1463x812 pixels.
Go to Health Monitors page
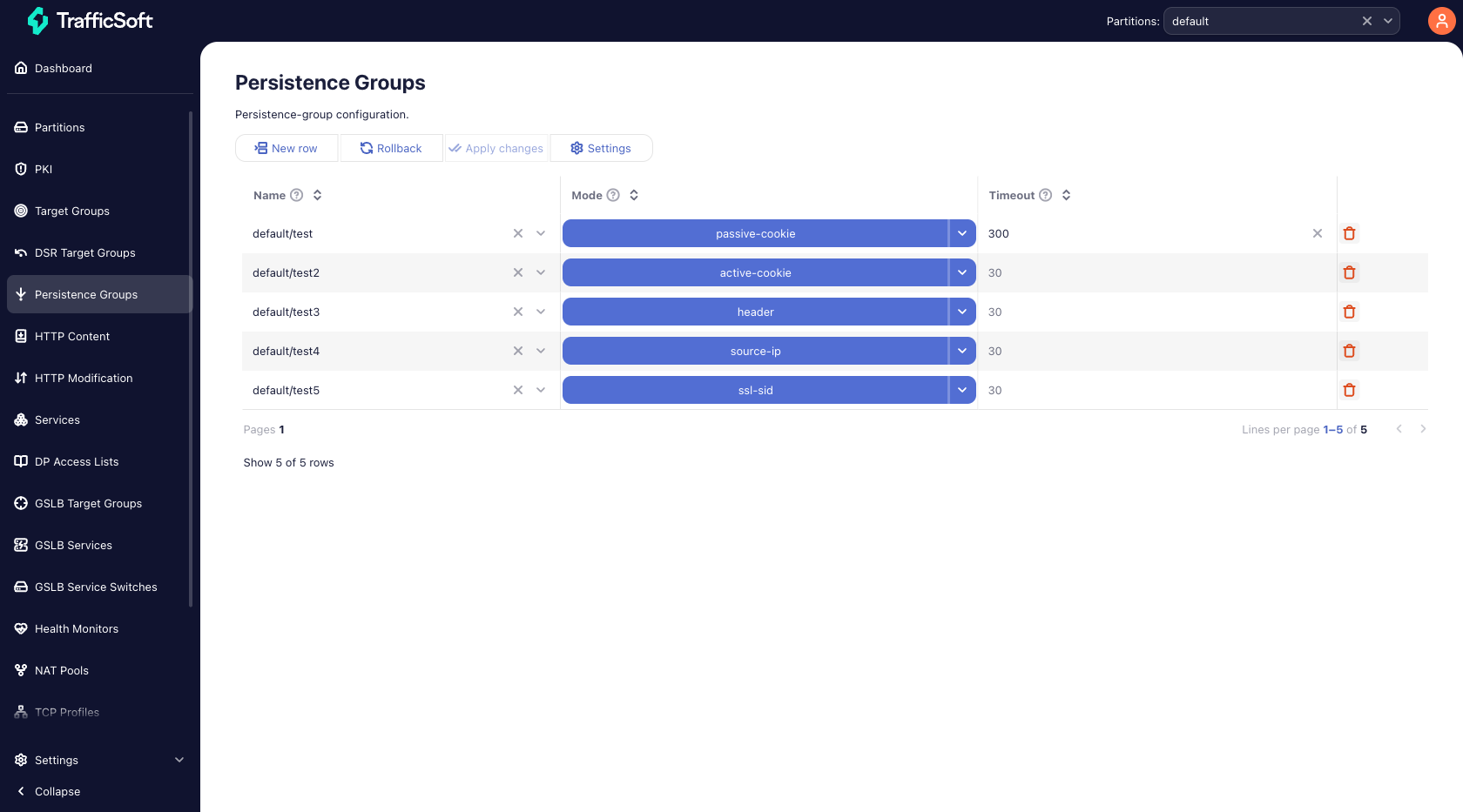coord(77,628)
